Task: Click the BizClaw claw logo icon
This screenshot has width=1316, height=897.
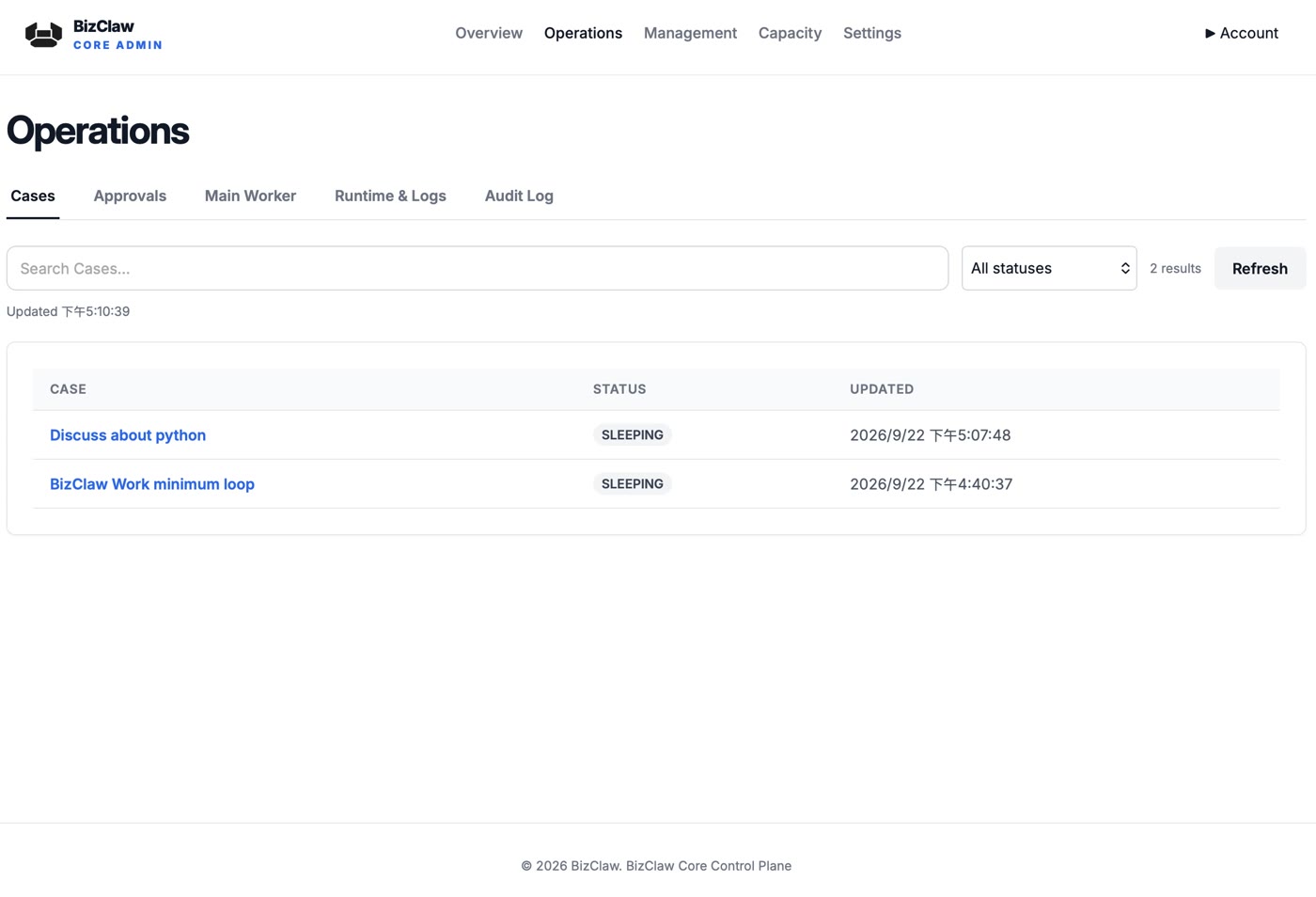Action: 43,35
